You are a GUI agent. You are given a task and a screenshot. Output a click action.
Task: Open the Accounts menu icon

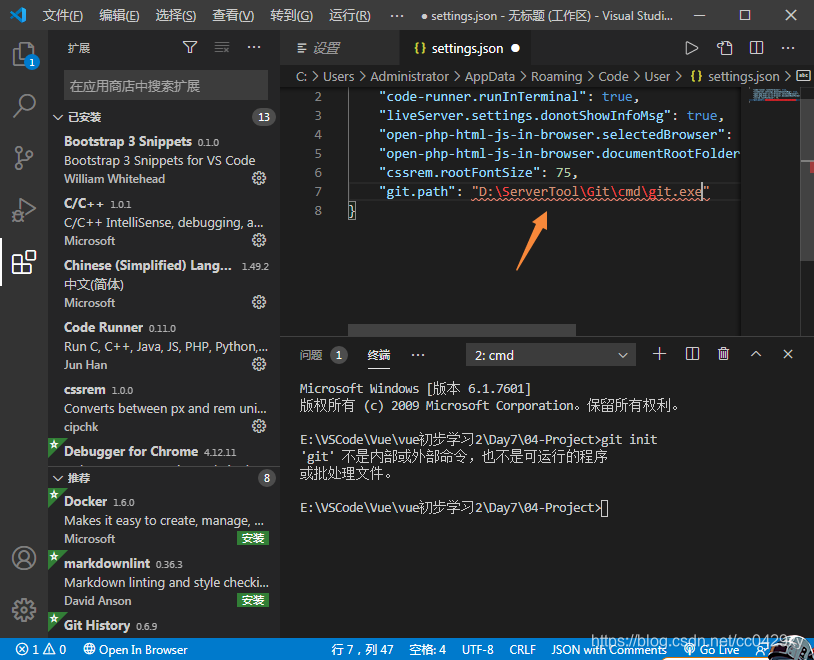[x=24, y=558]
